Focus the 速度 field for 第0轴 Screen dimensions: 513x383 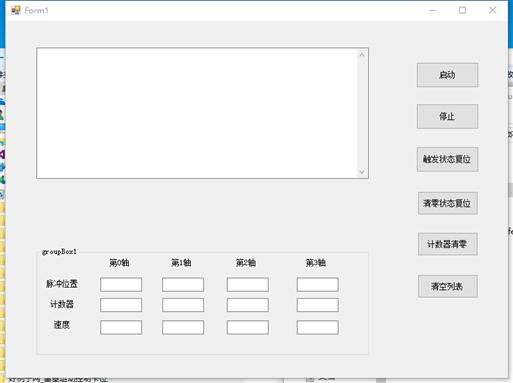(121, 327)
